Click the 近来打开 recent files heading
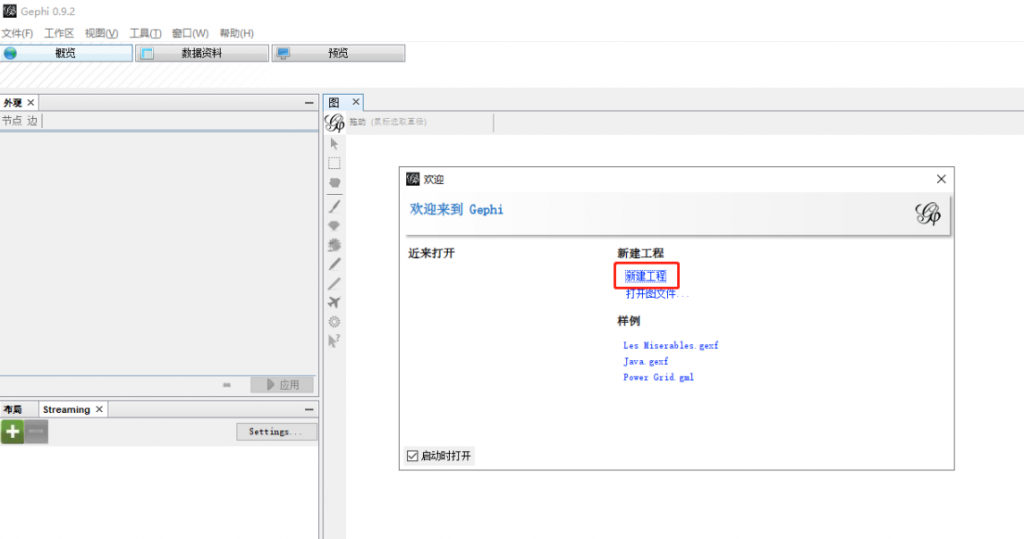 point(432,253)
